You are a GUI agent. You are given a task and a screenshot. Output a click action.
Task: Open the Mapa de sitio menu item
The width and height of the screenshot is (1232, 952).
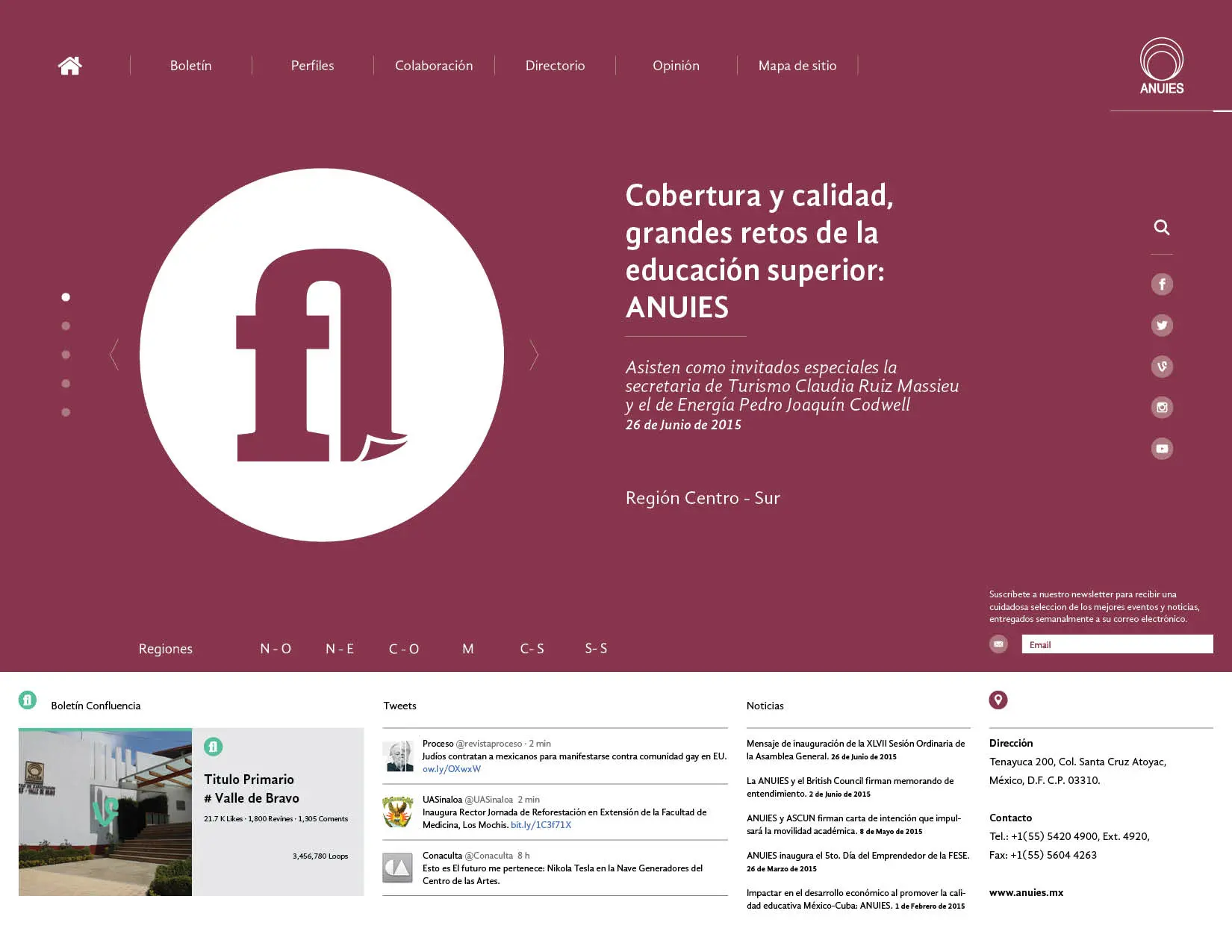[x=797, y=66]
